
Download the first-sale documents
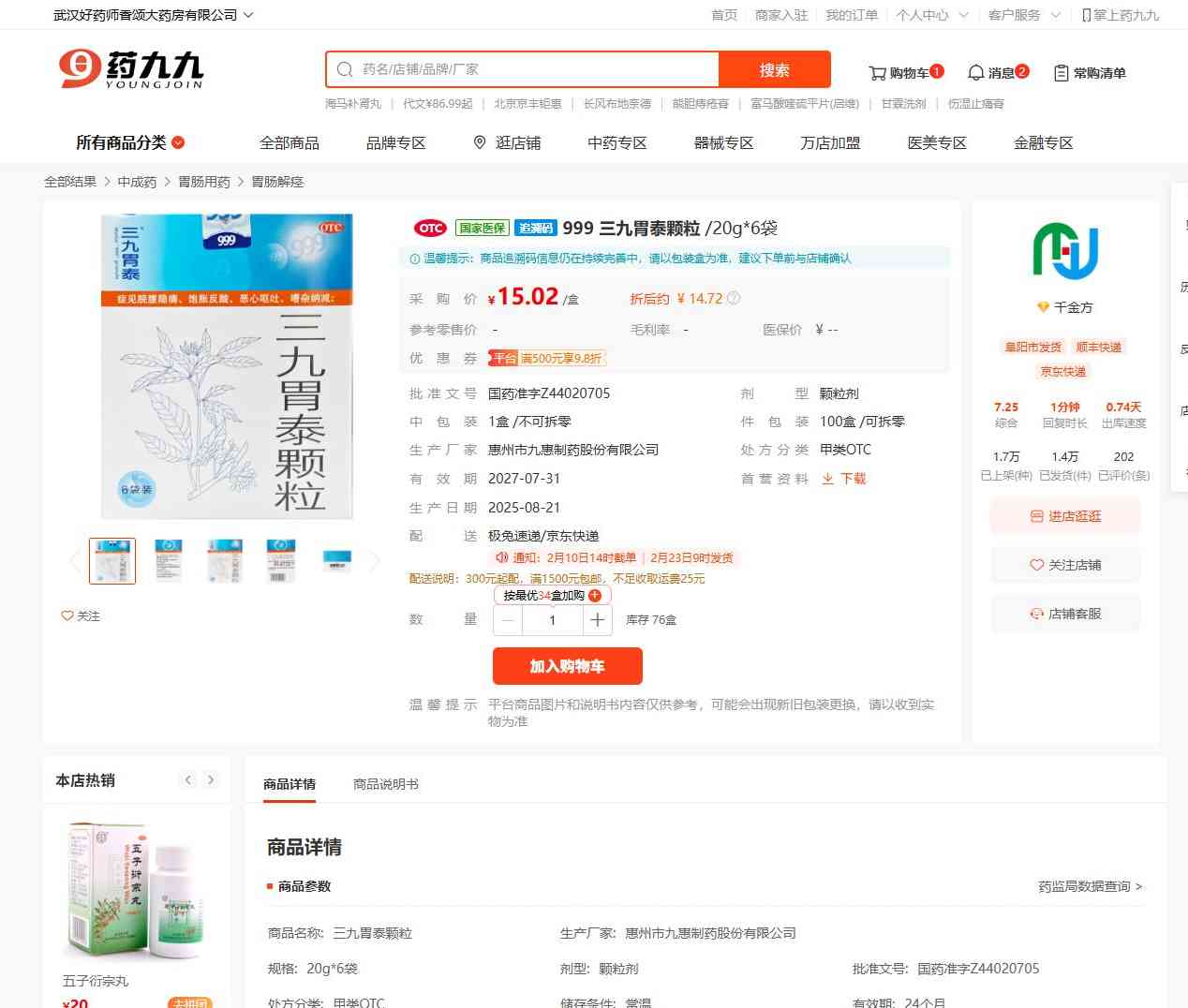[x=843, y=479]
